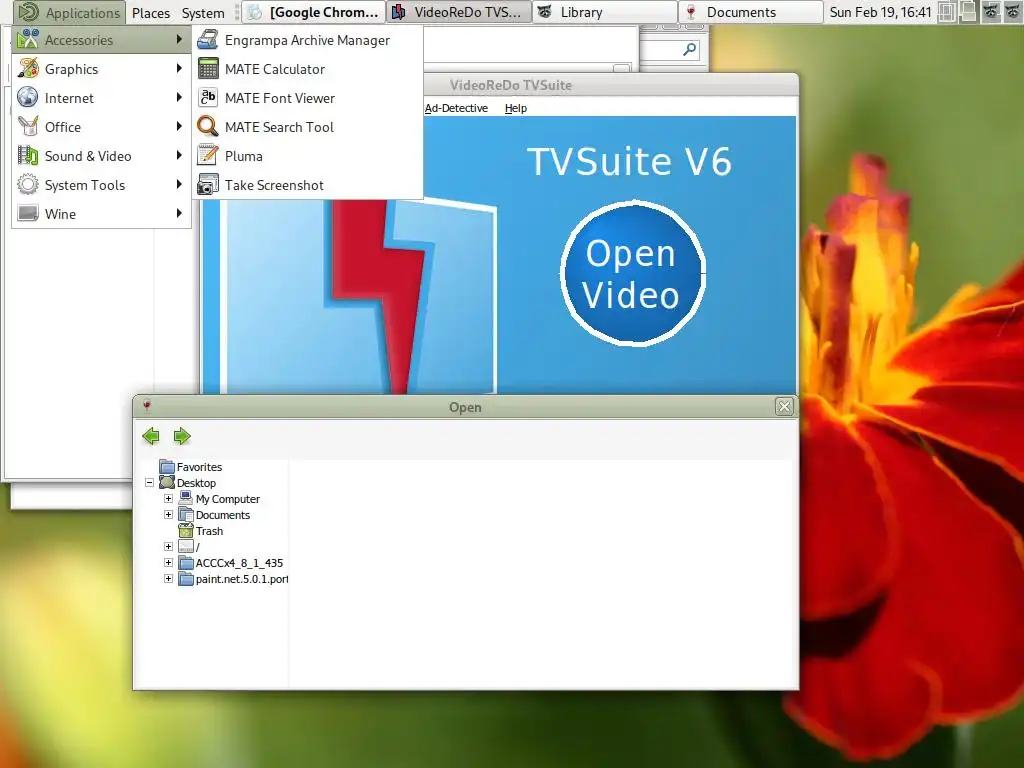Expand the paint.net.5.0.1 folder node
Screen dimensions: 1024x768
pyautogui.click(x=168, y=579)
